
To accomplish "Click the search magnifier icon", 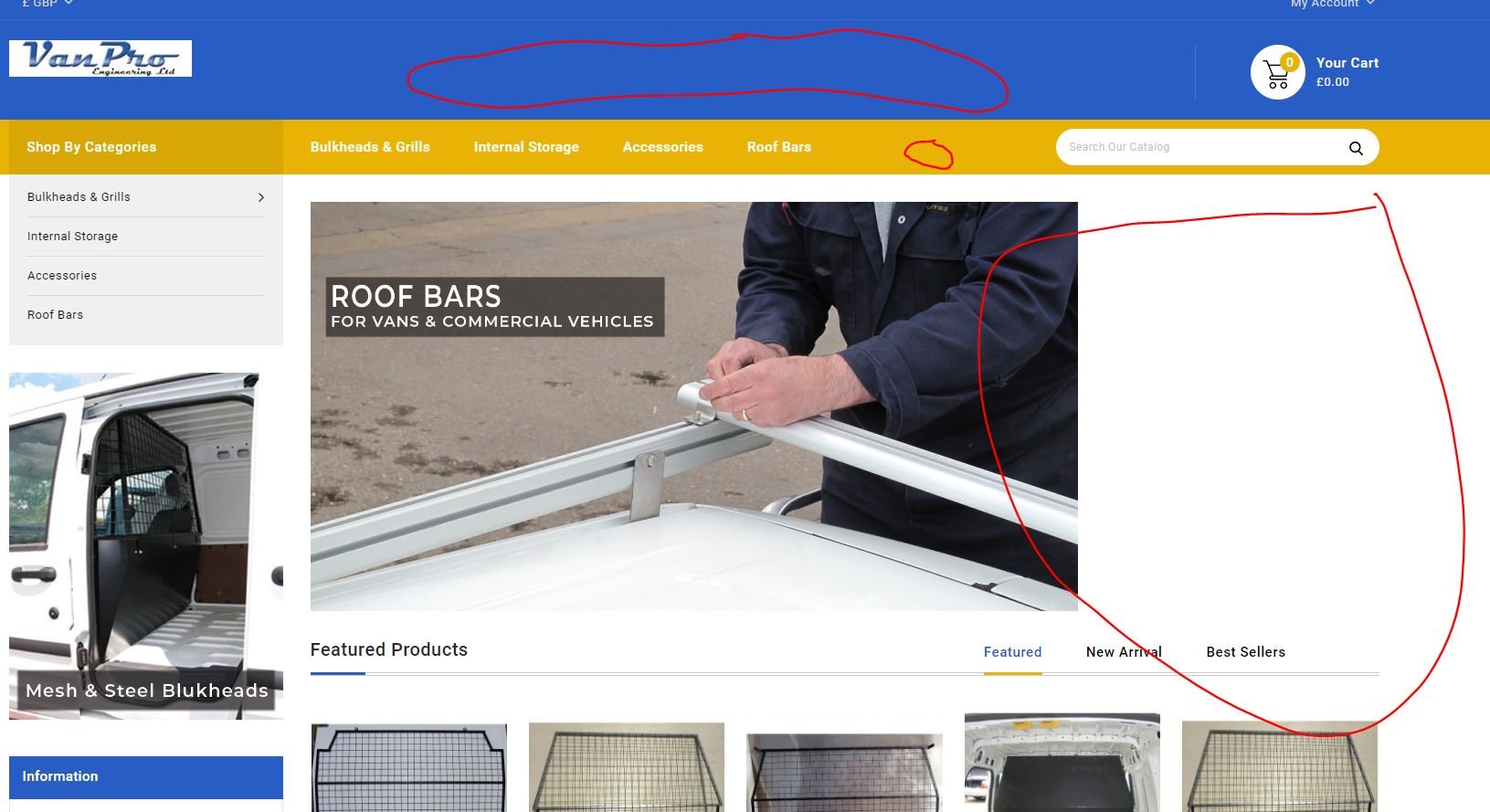I will coord(1356,148).
